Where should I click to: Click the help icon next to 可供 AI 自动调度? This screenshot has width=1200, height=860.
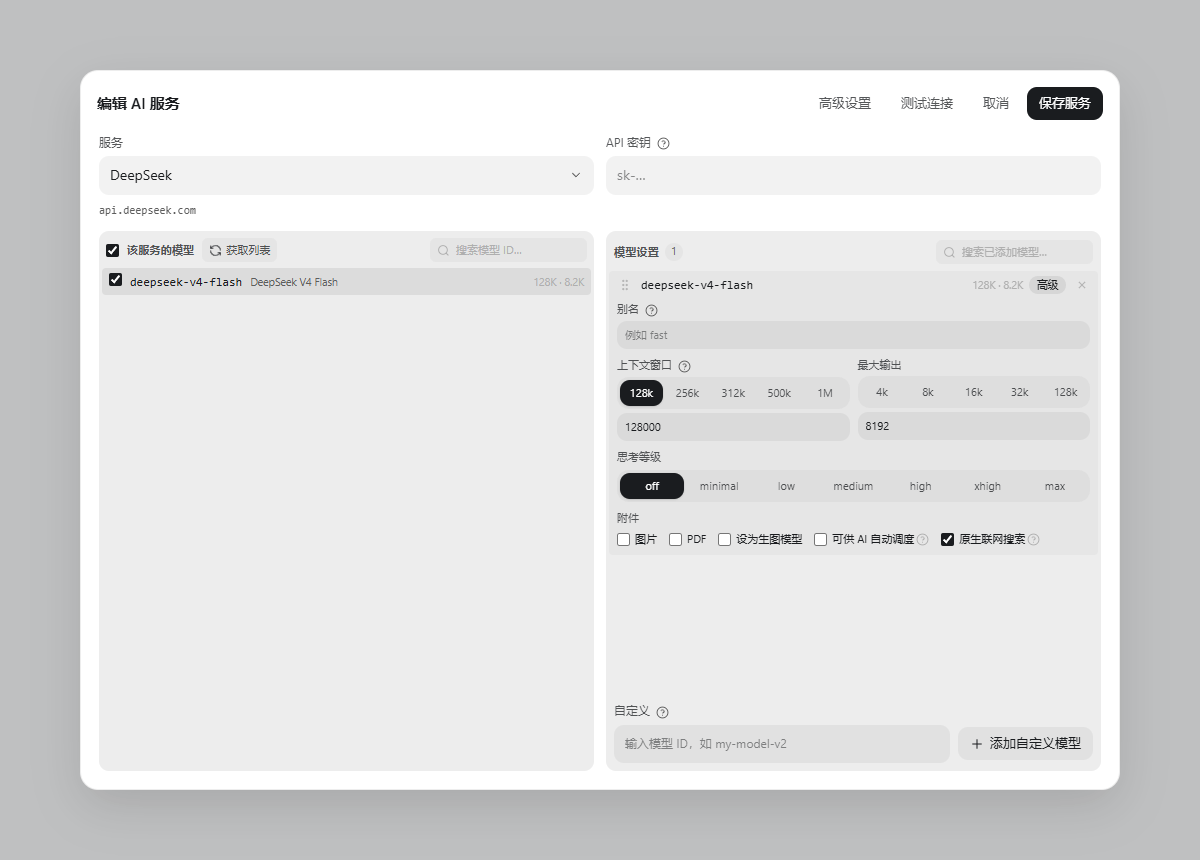click(922, 539)
